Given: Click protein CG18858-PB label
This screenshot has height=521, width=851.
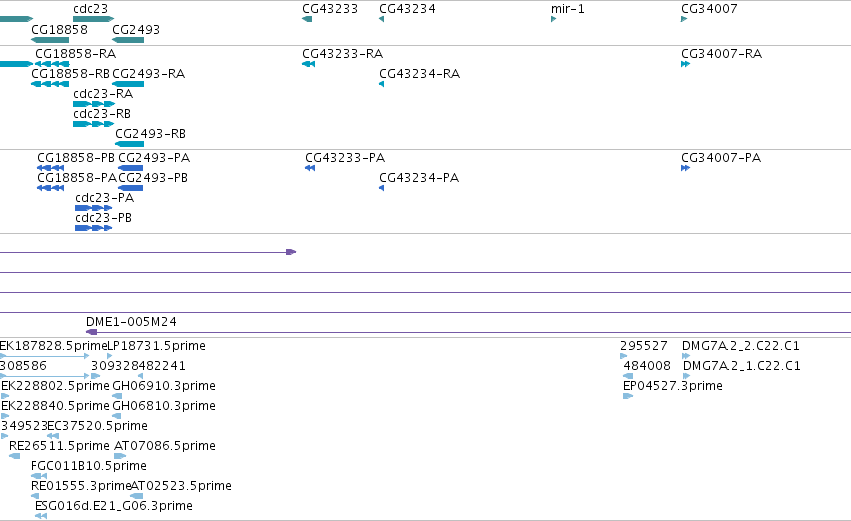Looking at the screenshot, I should pos(76,158).
